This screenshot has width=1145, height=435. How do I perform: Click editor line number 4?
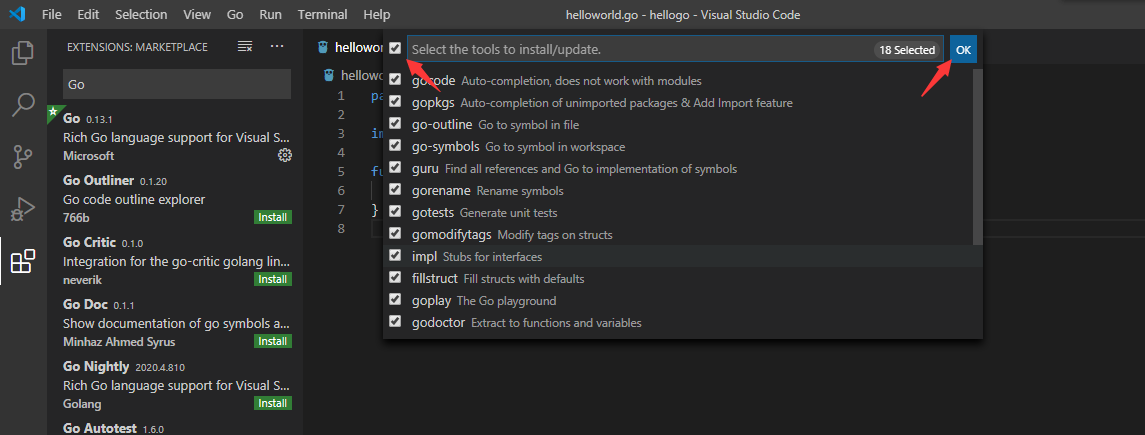coord(341,153)
